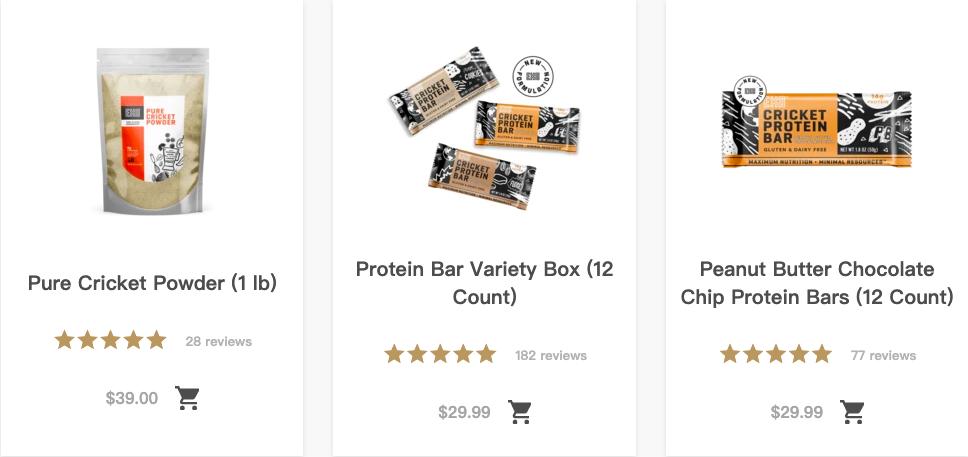Open Pure Cricket Powder product image

152,130
